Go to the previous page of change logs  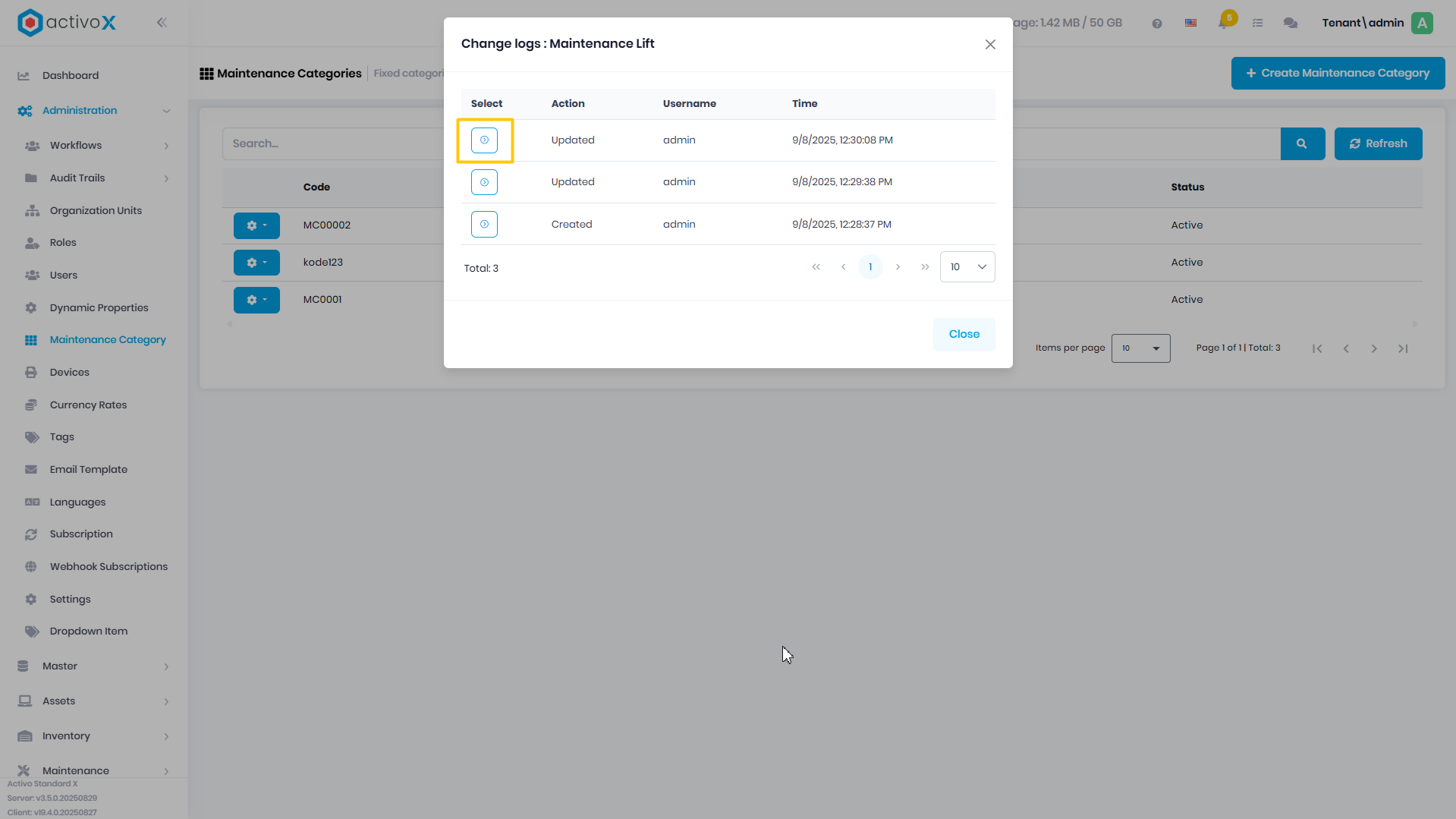(843, 267)
